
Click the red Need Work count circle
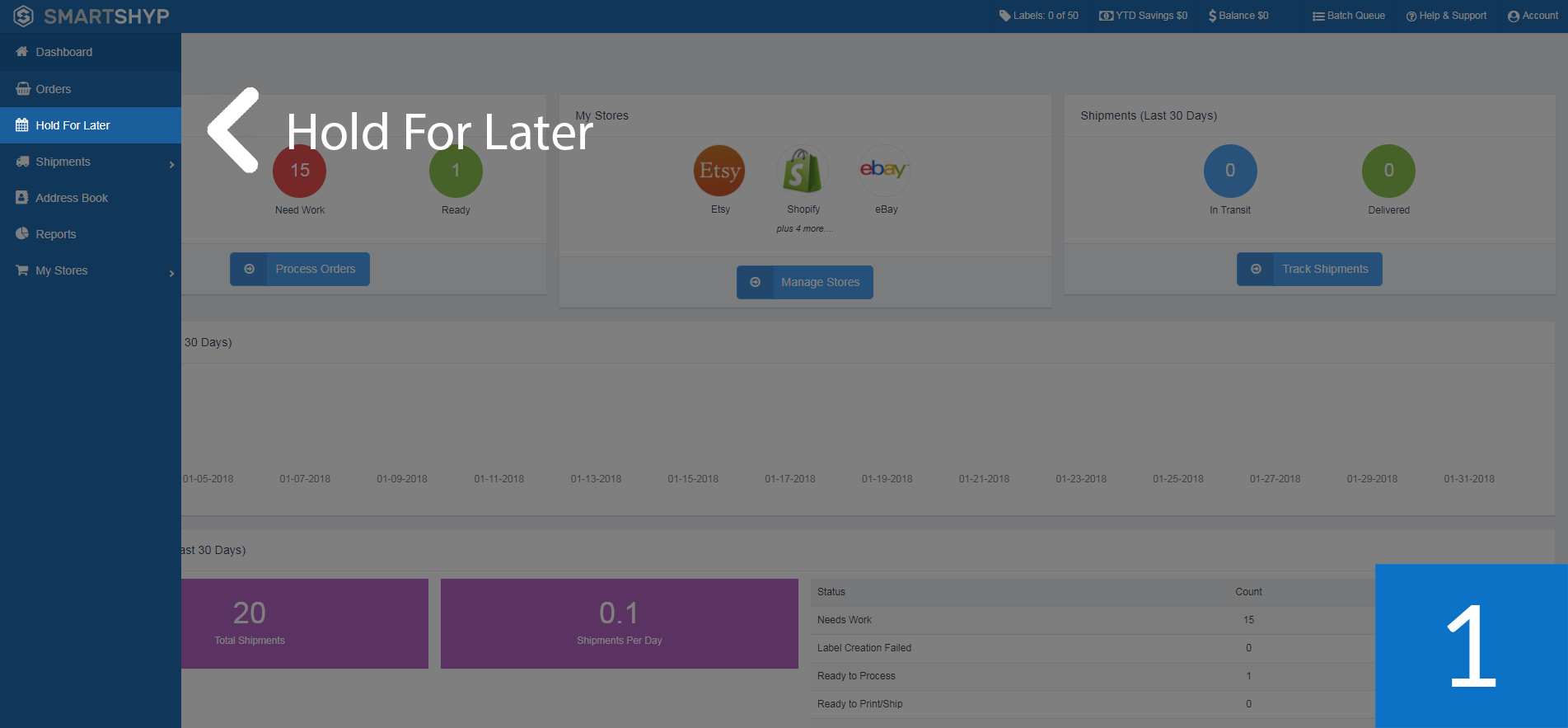coord(299,171)
